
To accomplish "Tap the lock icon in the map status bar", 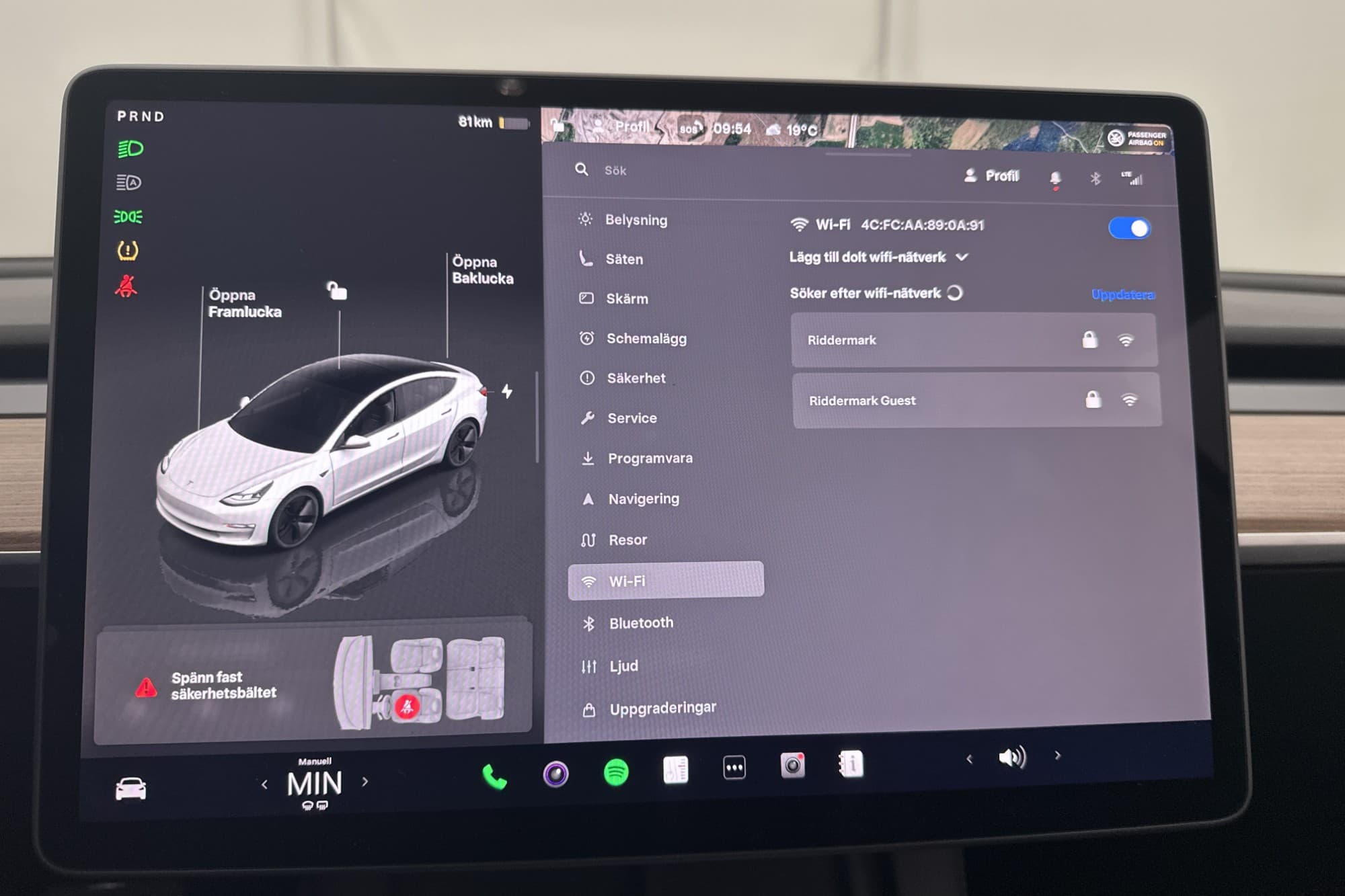I will (557, 125).
